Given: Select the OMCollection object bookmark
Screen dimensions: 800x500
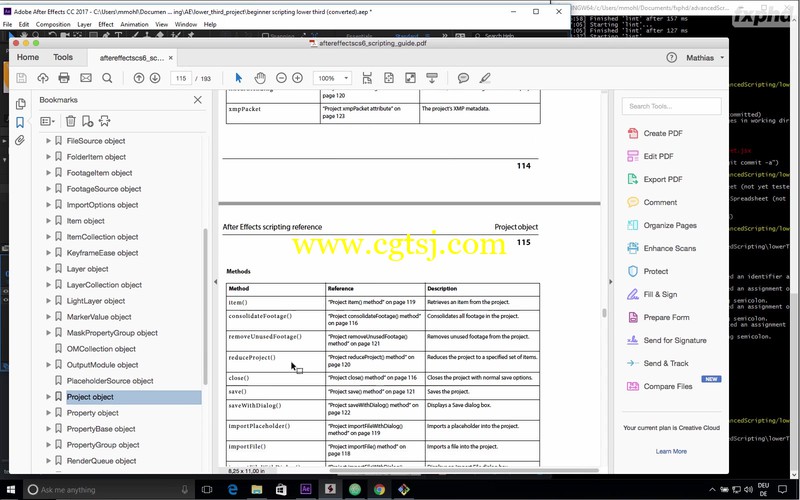Looking at the screenshot, I should coord(101,349).
